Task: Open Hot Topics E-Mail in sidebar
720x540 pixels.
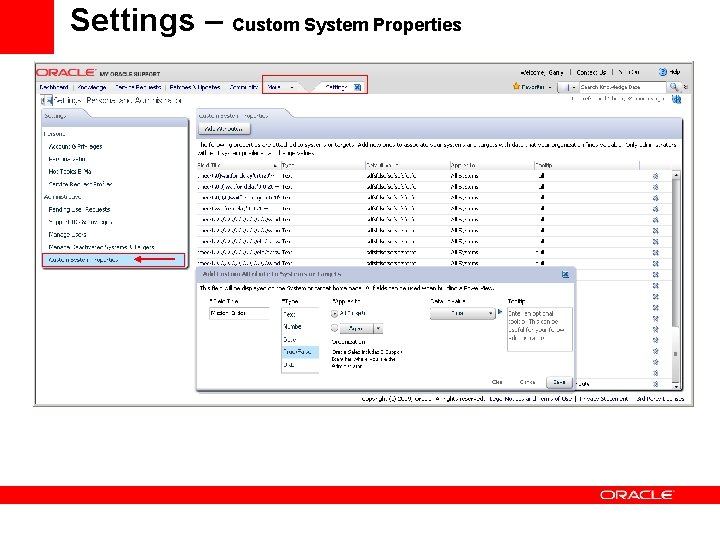Action: [70, 171]
